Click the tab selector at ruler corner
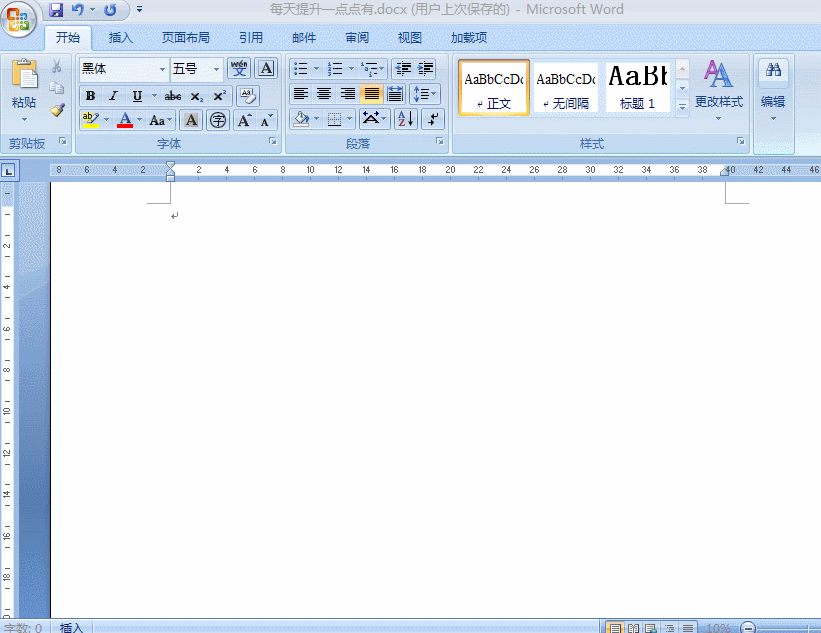The image size is (821, 633). [9, 171]
